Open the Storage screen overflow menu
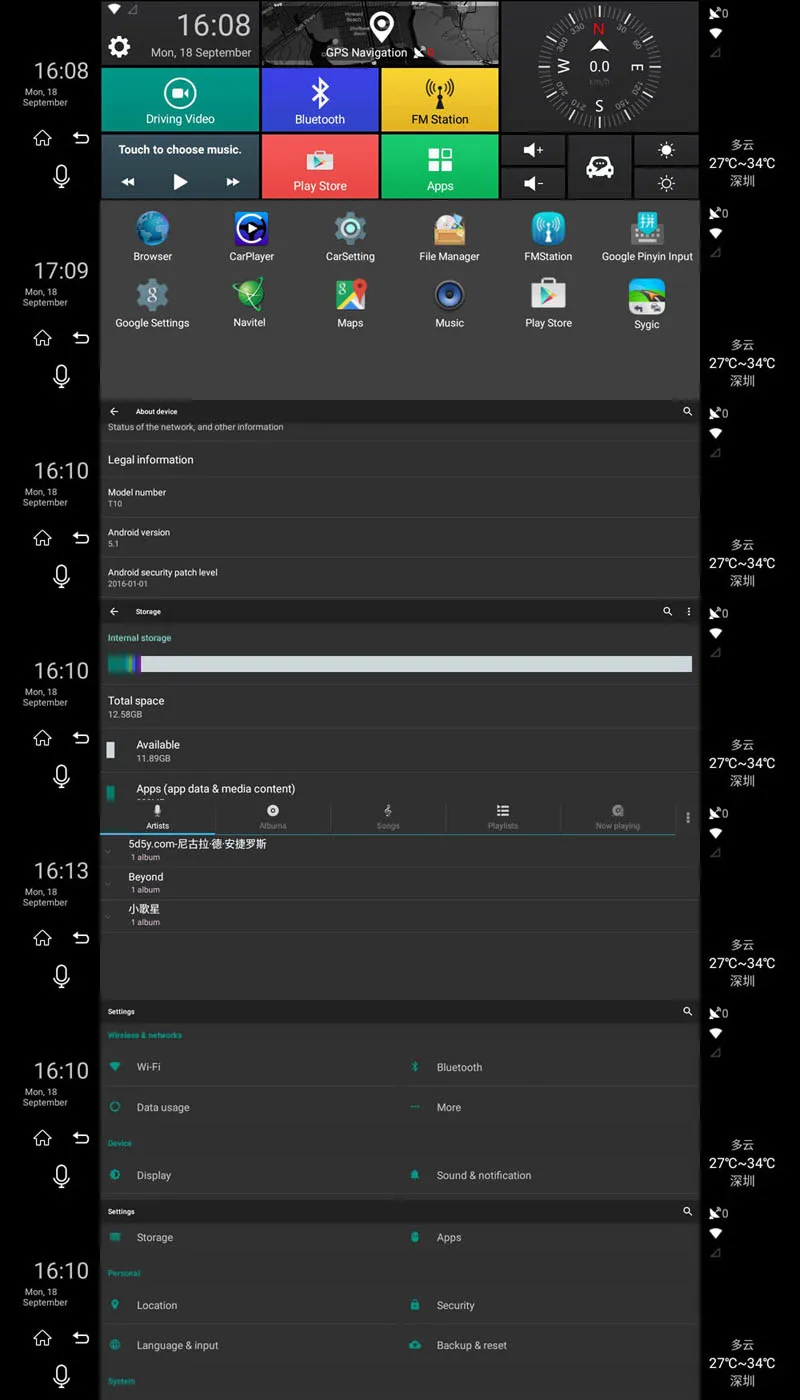 pyautogui.click(x=688, y=611)
